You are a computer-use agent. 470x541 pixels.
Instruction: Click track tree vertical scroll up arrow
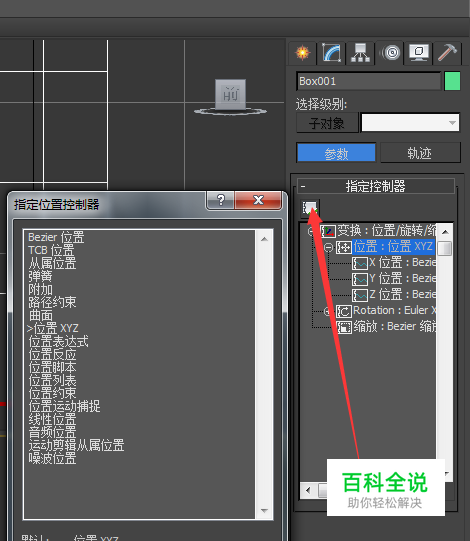pyautogui.click(x=445, y=232)
